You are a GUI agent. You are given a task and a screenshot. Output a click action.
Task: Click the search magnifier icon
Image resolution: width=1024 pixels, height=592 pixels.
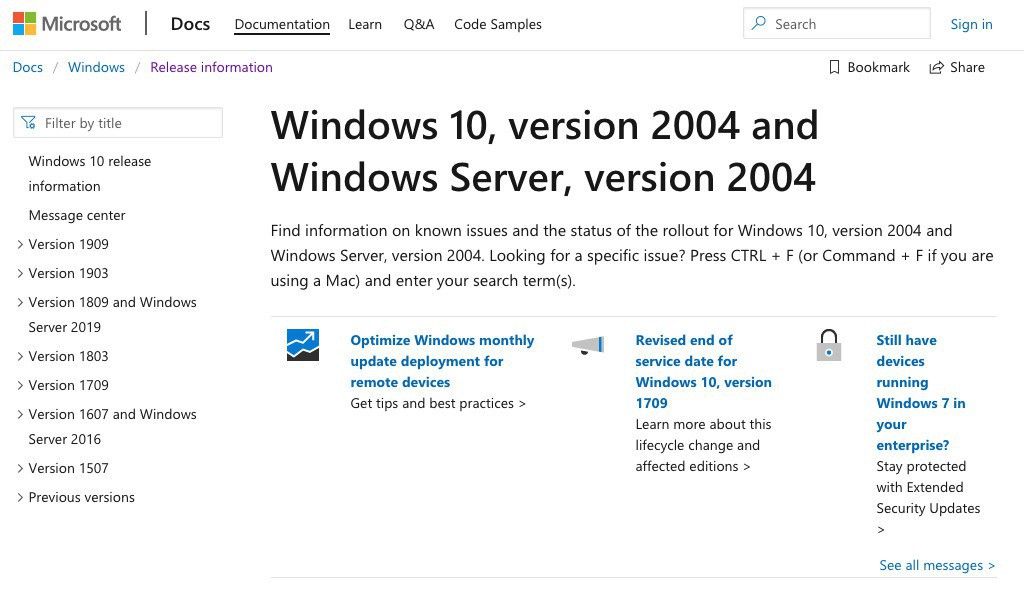[x=760, y=23]
